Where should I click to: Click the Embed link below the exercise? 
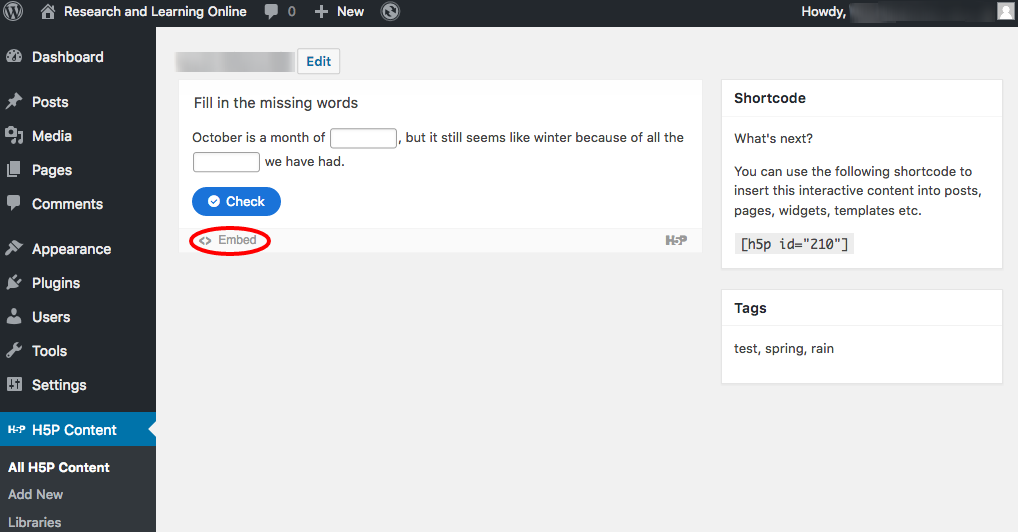[x=237, y=240]
